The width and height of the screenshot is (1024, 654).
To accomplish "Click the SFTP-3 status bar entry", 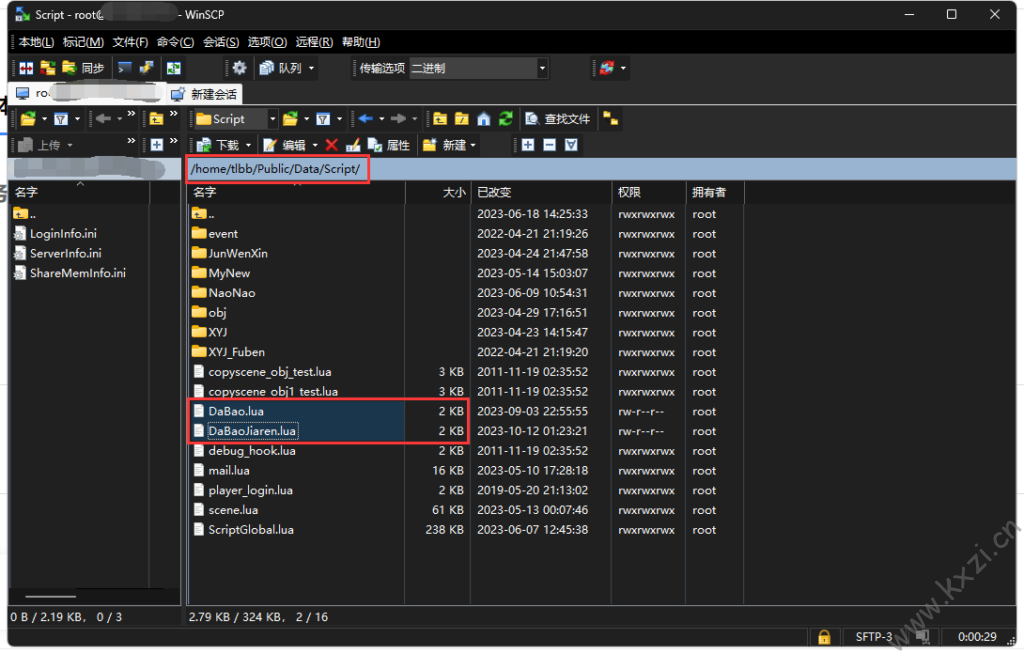I will 874,636.
